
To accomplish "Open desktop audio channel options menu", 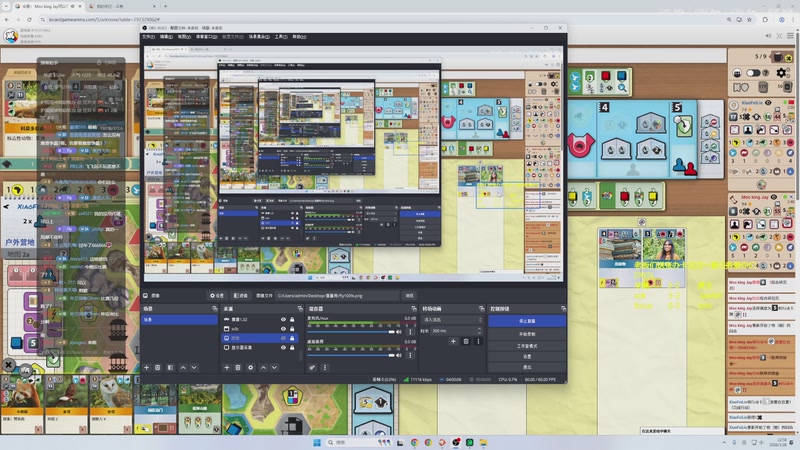I will click(x=410, y=355).
